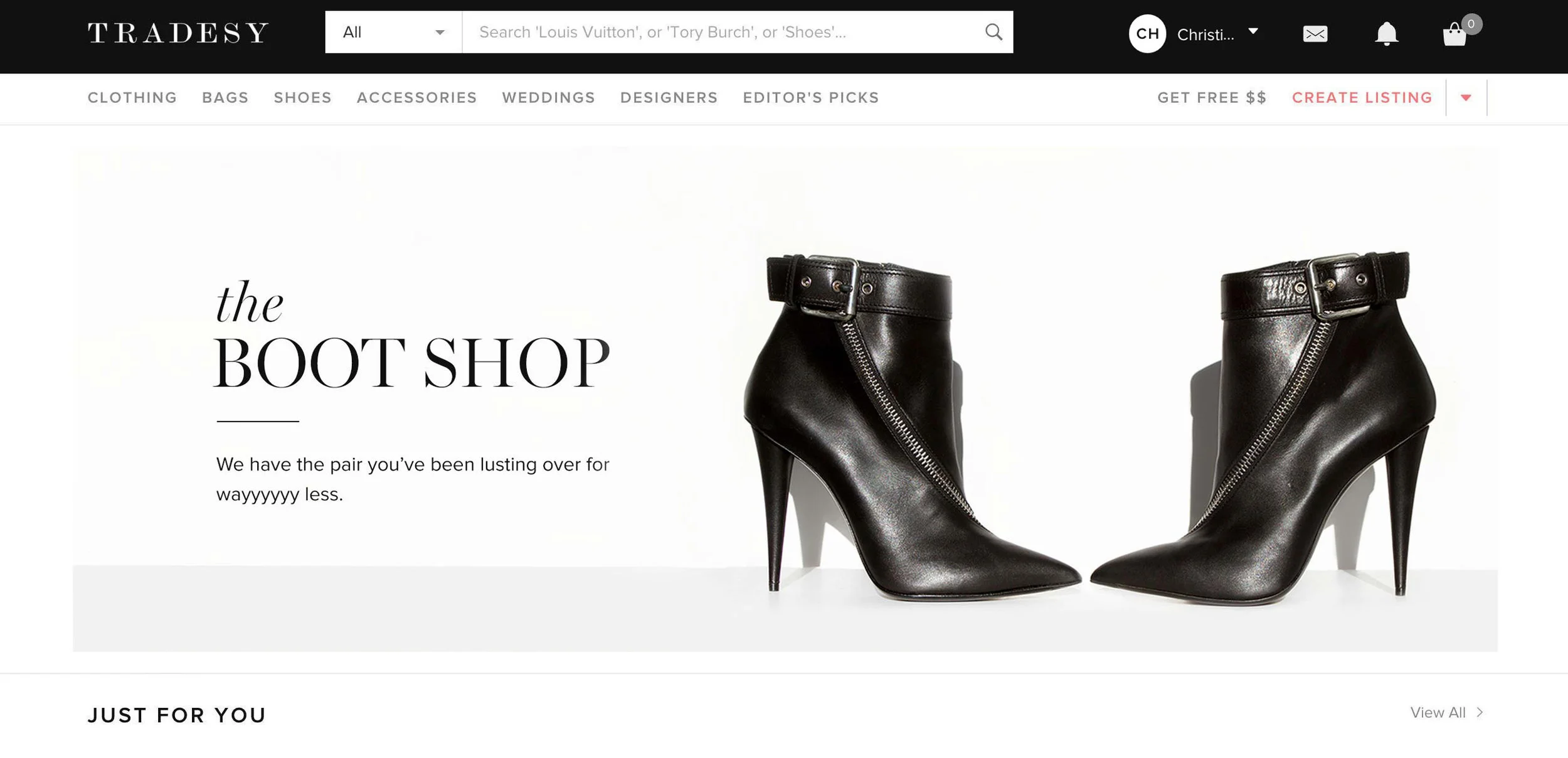Viewport: 1568px width, 758px height.
Task: Go to the Designers section
Action: click(669, 98)
